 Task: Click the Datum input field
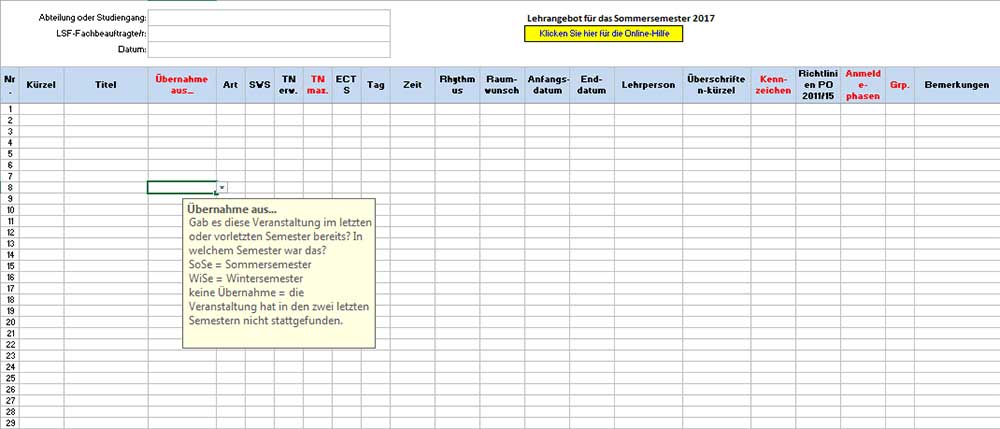pos(269,48)
